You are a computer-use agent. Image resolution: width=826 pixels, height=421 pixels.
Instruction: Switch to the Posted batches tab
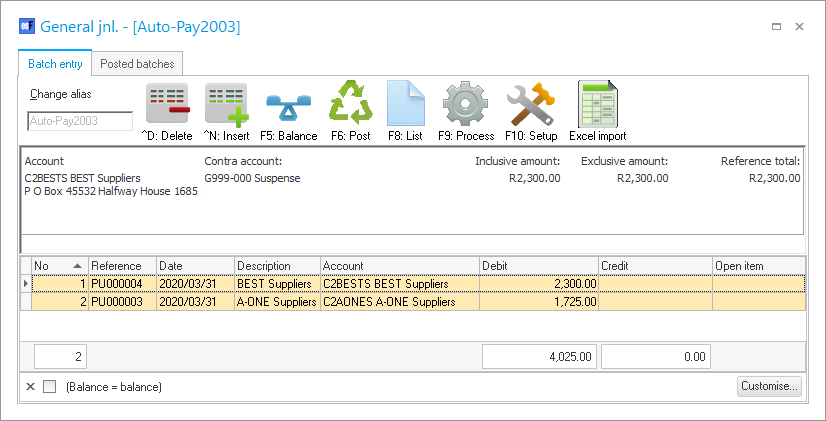137,64
